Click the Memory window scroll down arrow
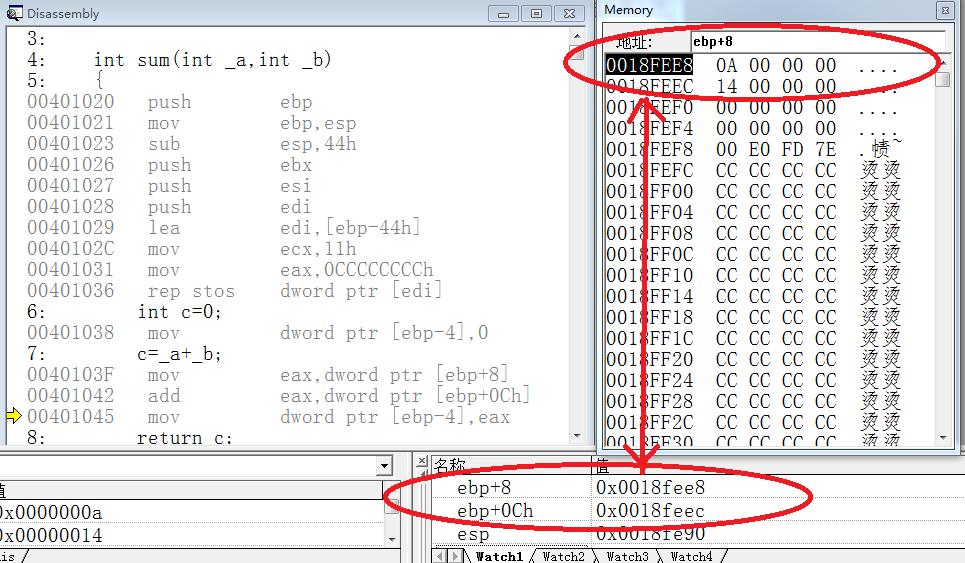Viewport: 965px width, 563px height. click(942, 437)
